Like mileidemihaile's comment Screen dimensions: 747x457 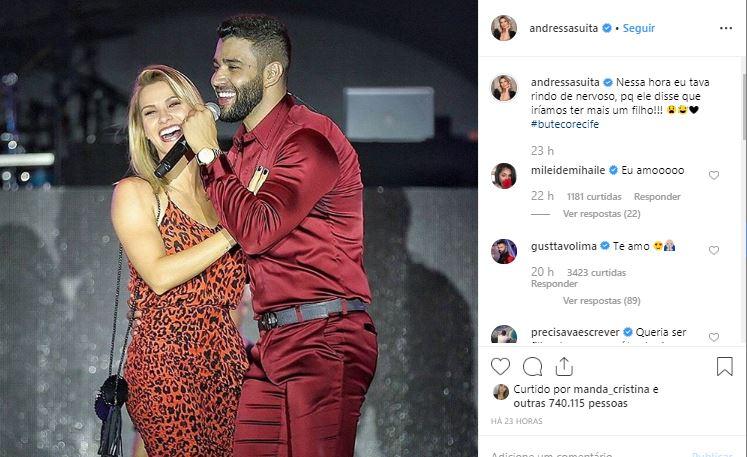713,175
